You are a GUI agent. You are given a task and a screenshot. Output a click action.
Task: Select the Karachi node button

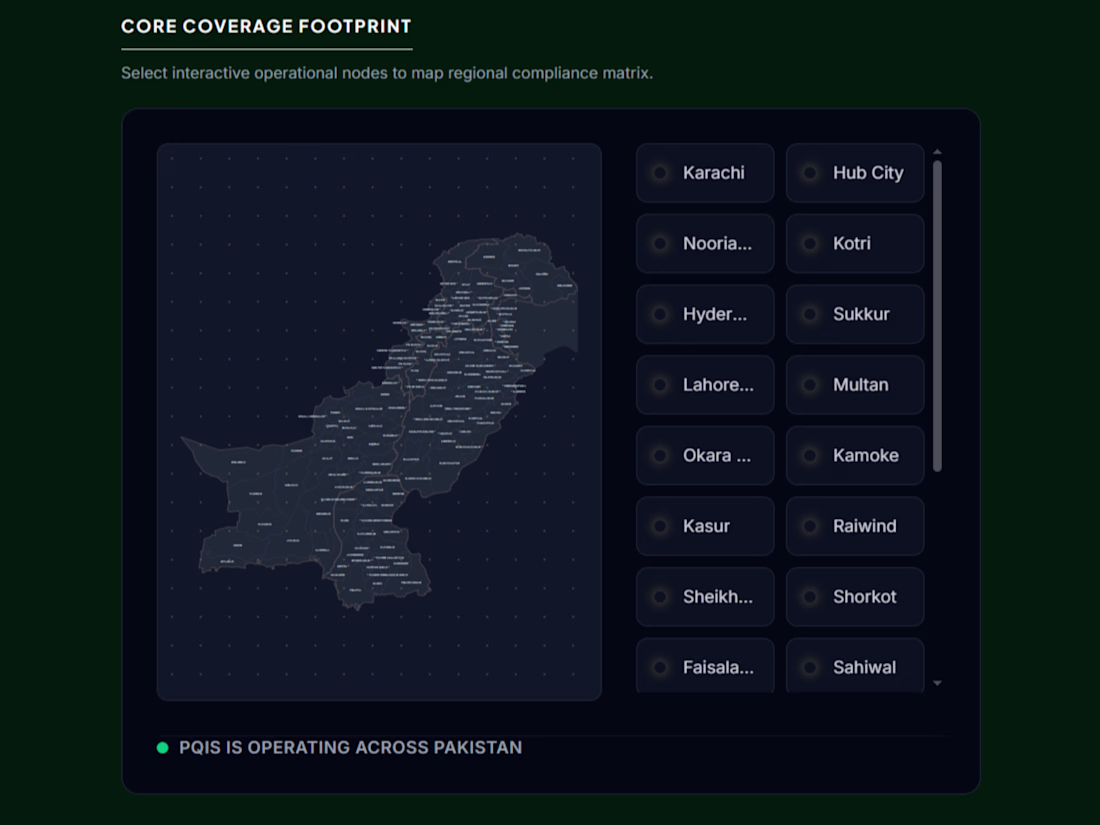click(705, 173)
